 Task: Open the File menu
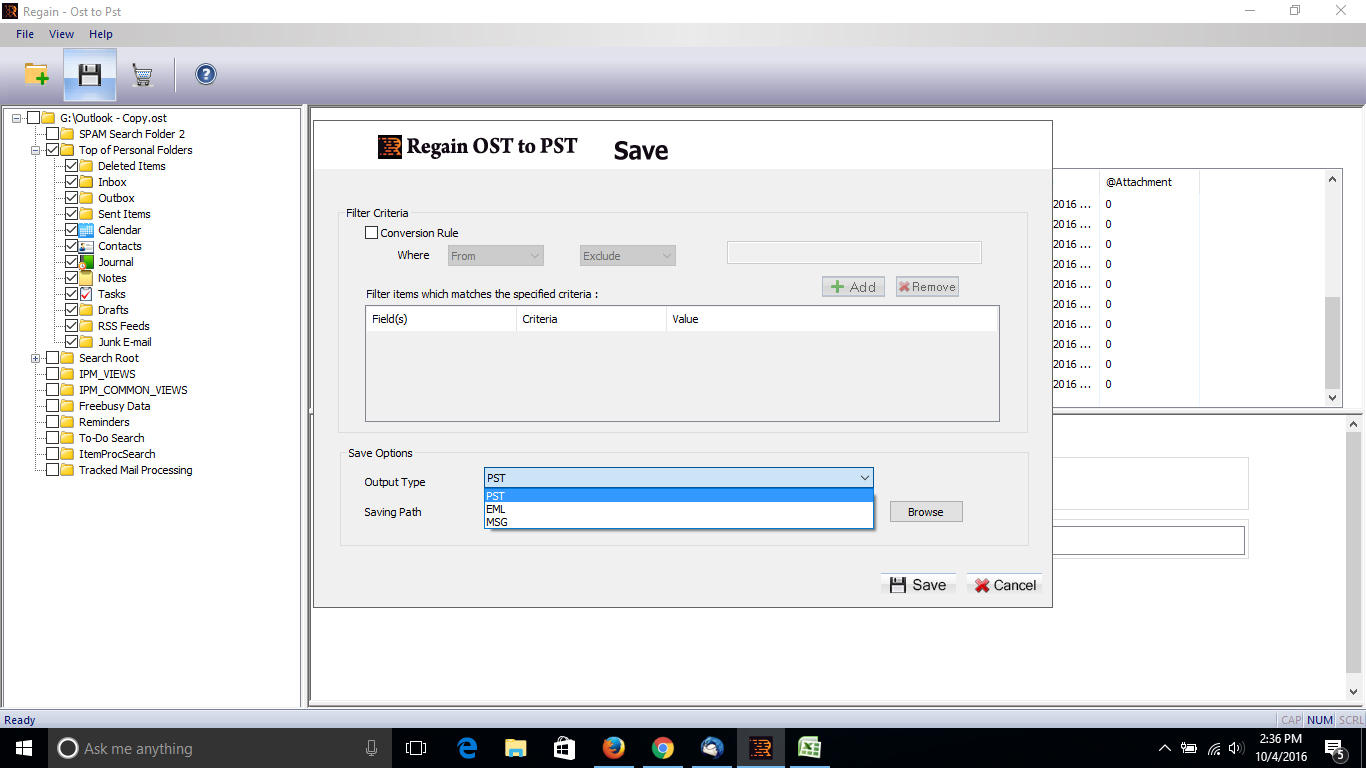[x=25, y=34]
